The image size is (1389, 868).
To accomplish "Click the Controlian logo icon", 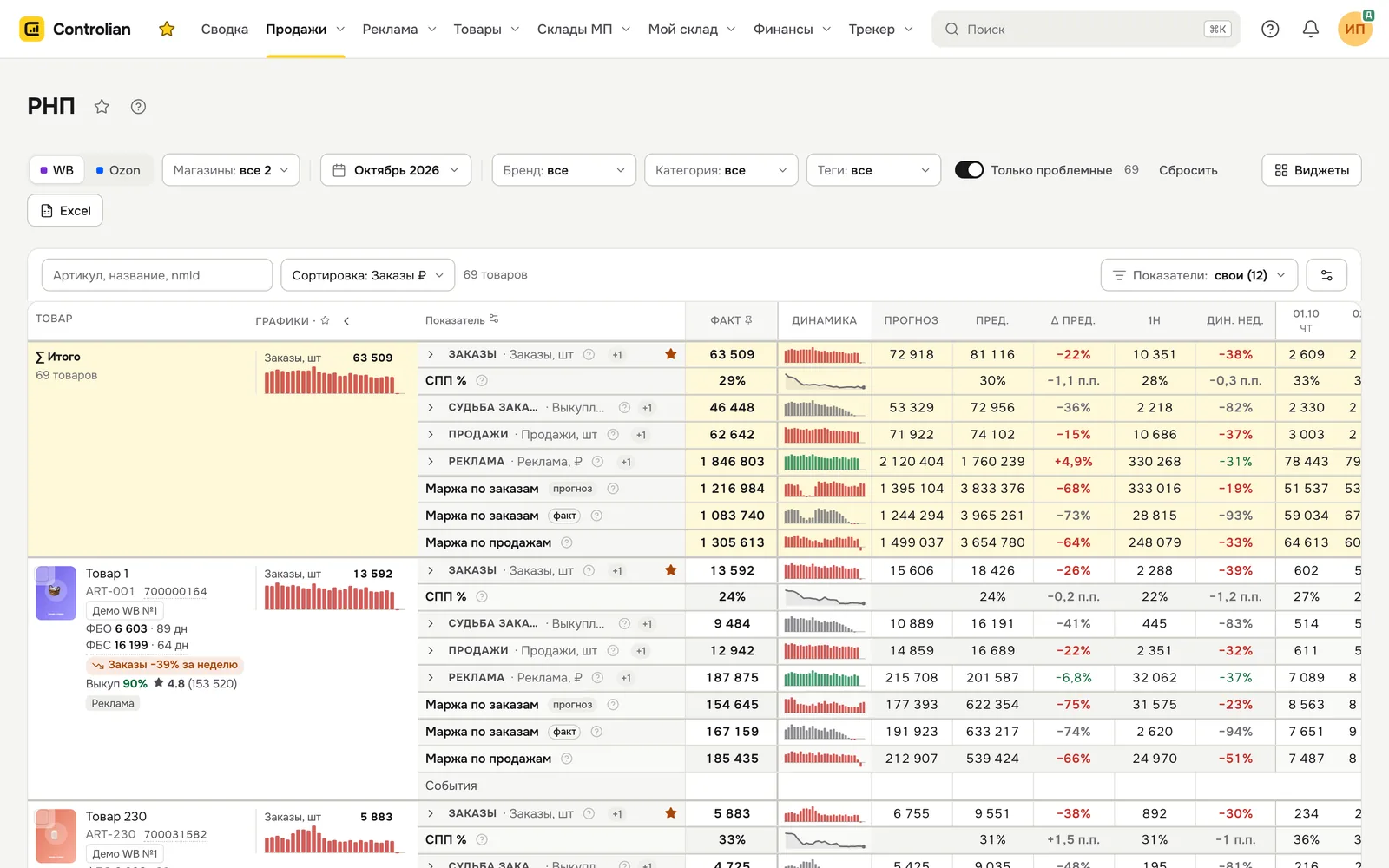I will click(32, 30).
